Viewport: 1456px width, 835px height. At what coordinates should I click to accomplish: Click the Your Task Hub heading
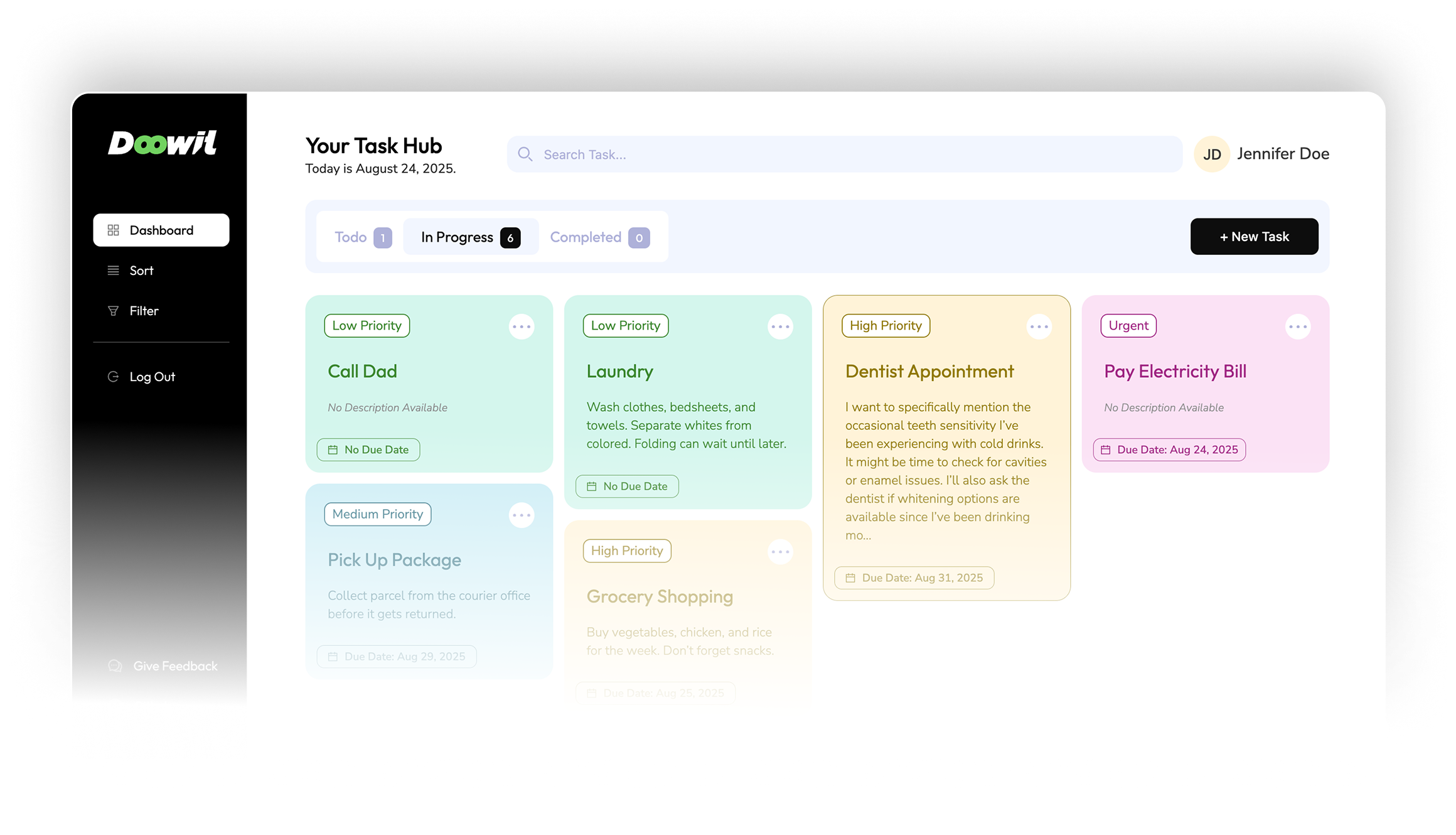pyautogui.click(x=373, y=146)
